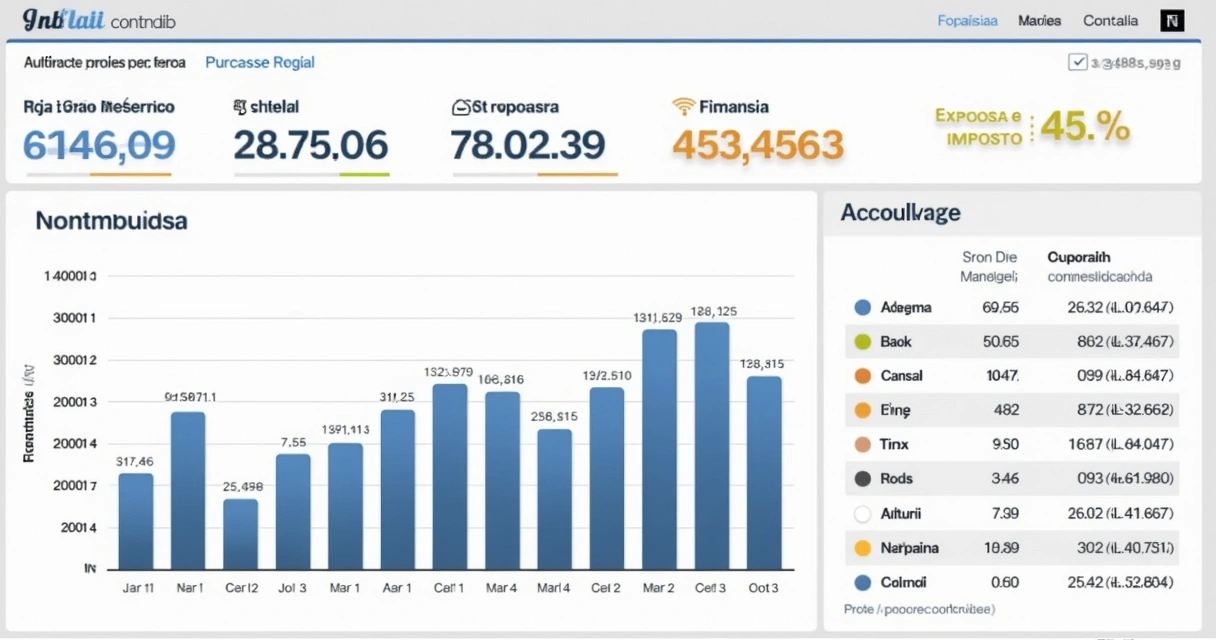Click the black N icon in header
1216x640 pixels.
point(1172,21)
